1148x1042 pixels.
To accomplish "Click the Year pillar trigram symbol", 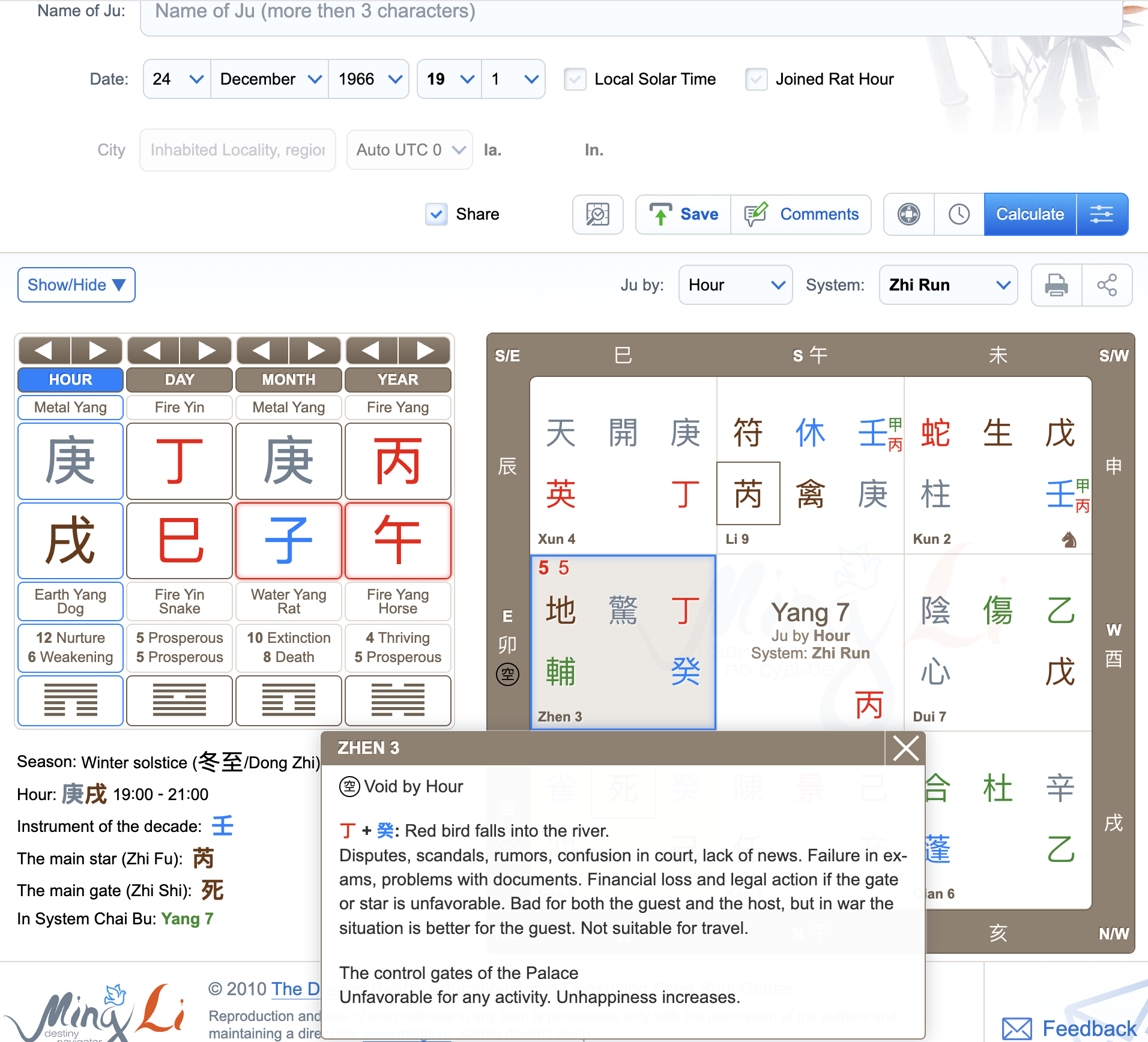I will tap(398, 700).
